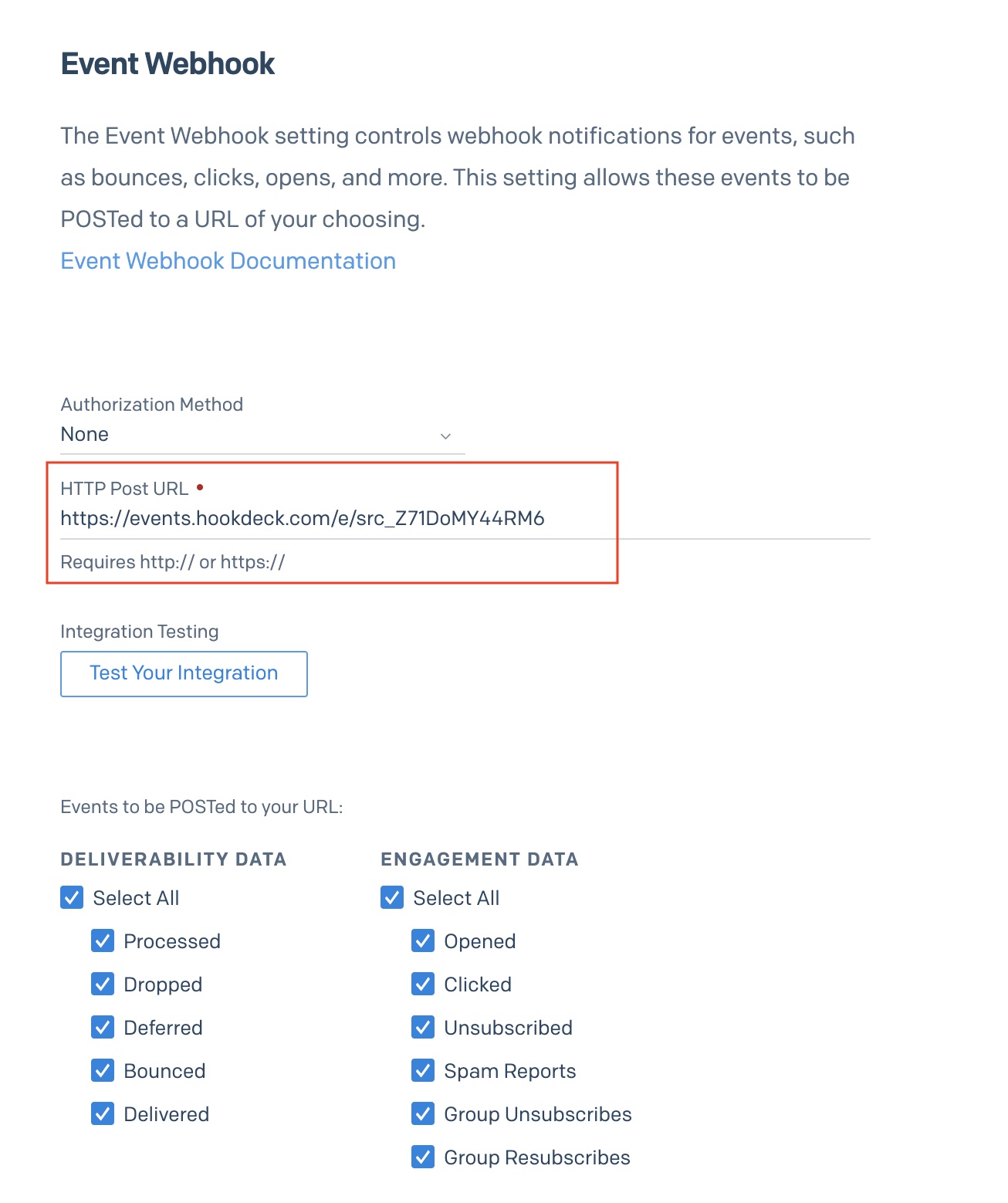
Task: Click Test Your Integration
Action: click(x=183, y=673)
